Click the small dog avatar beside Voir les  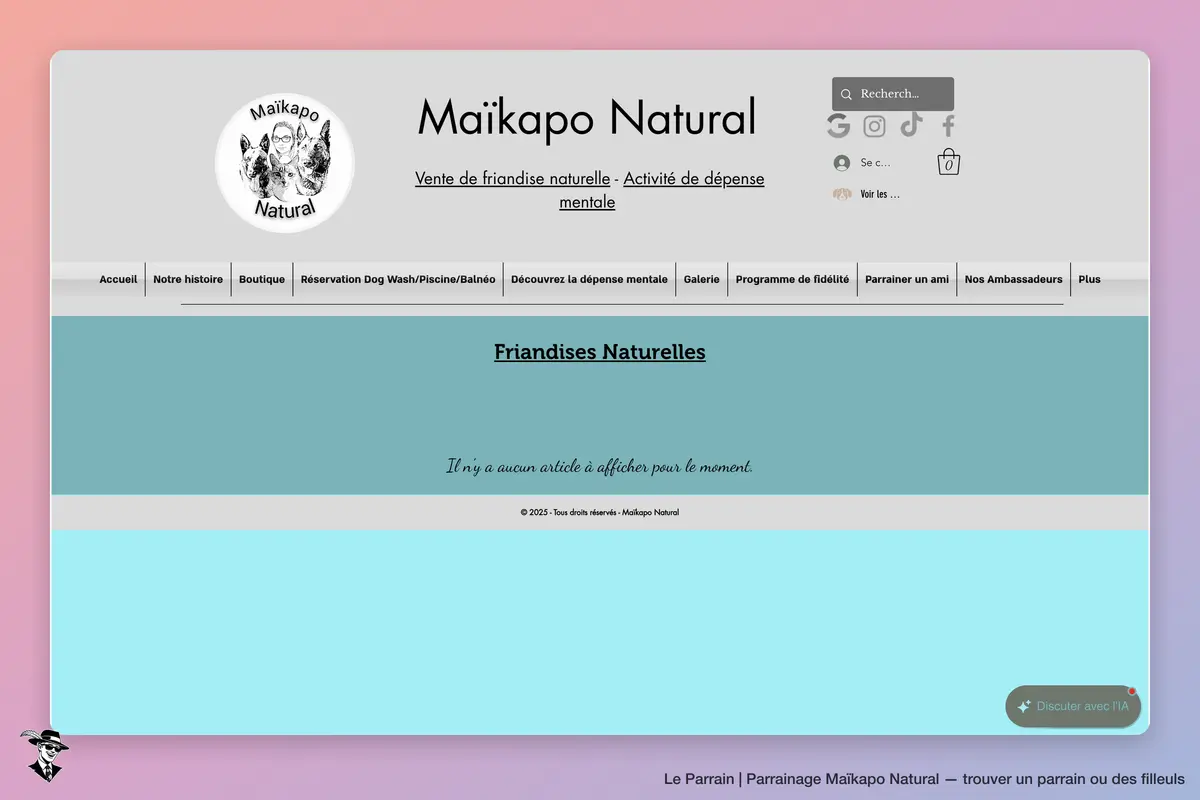click(842, 194)
